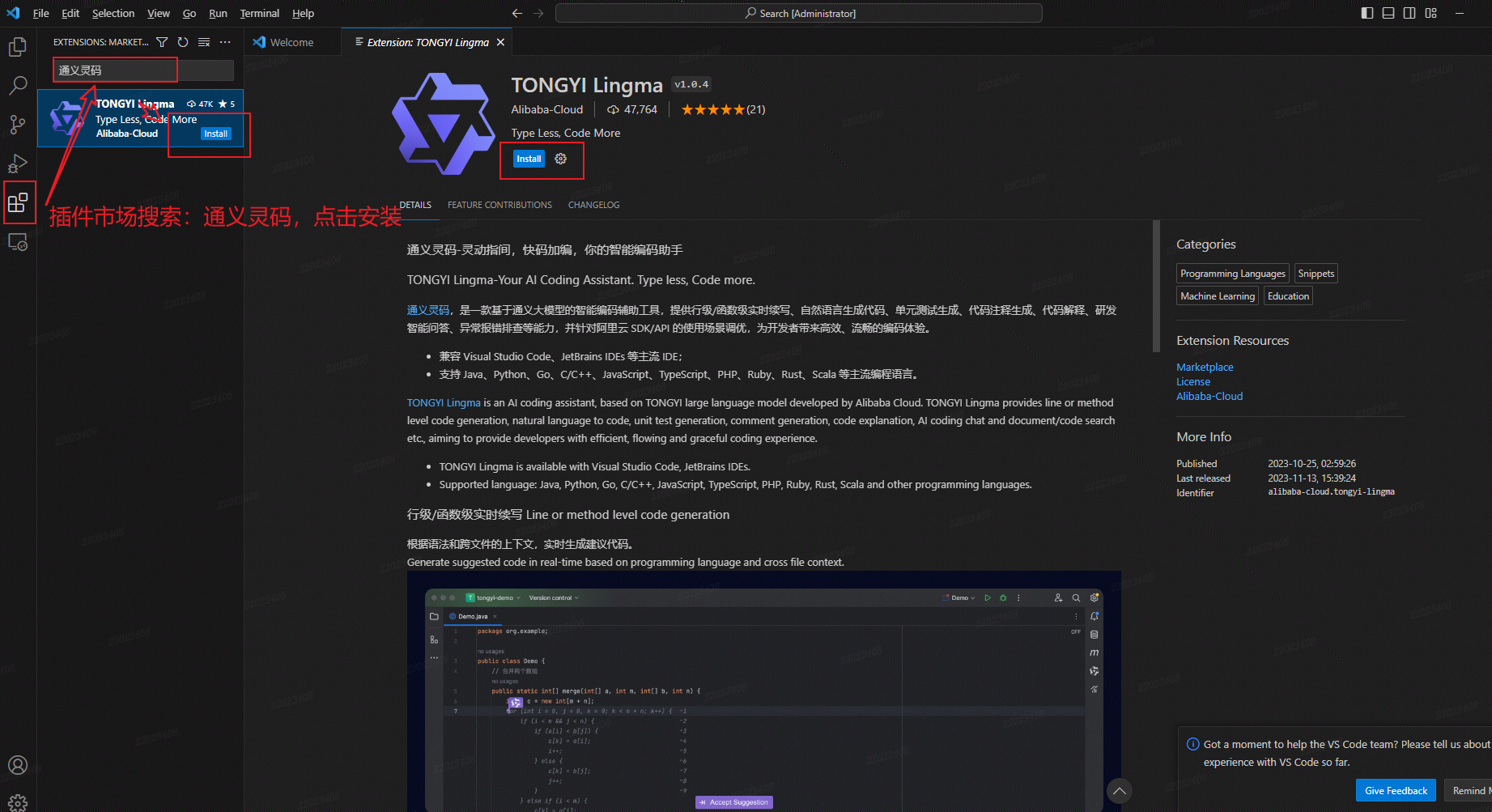This screenshot has width=1492, height=812.
Task: Click Install in the sidebar TONGYI Lingma item
Action: 216,134
